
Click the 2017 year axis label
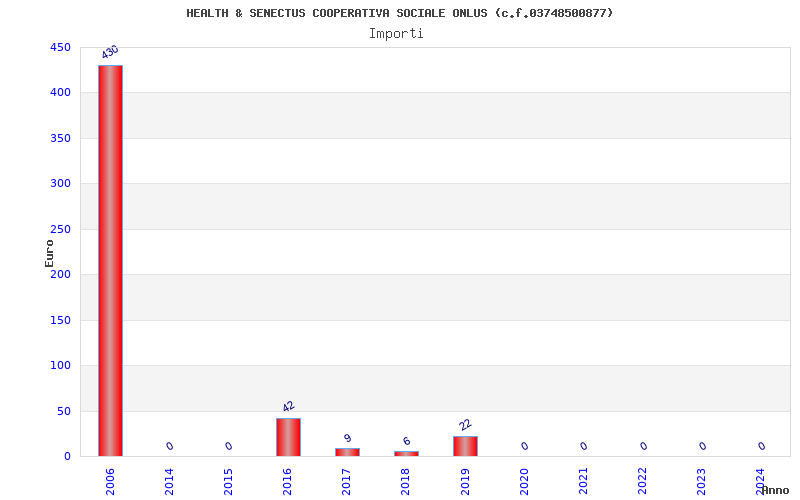[x=346, y=481]
